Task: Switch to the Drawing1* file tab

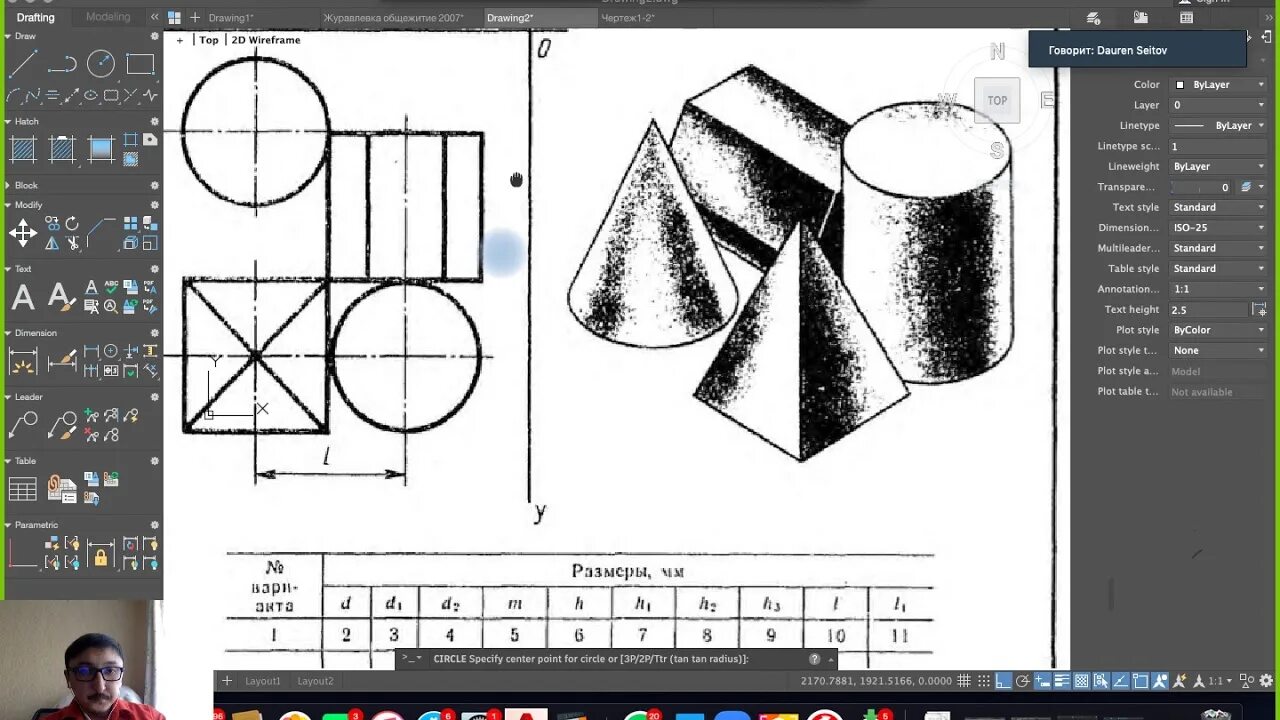Action: click(x=231, y=18)
